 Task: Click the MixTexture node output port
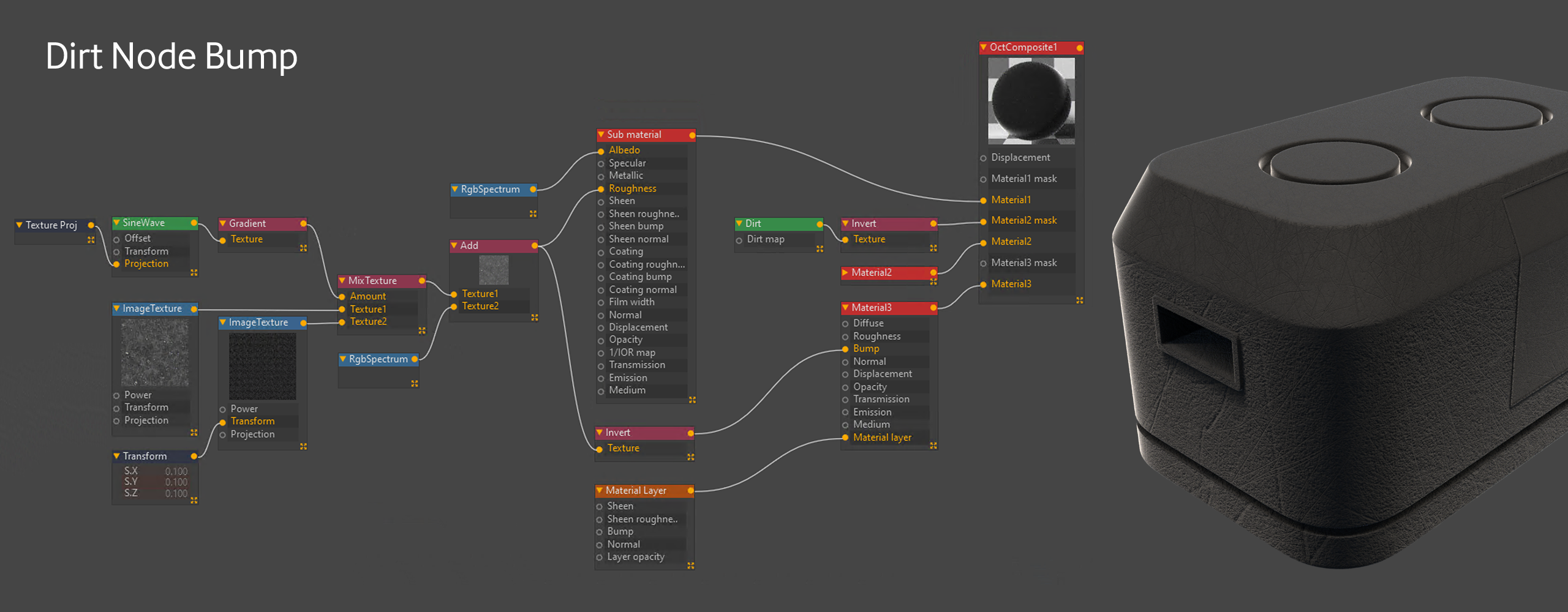point(421,281)
